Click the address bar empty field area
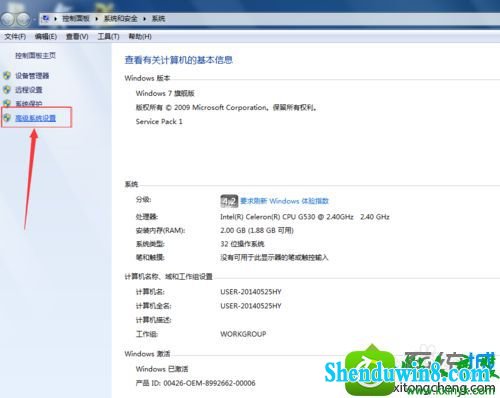The width and height of the screenshot is (500, 398). tap(333, 19)
